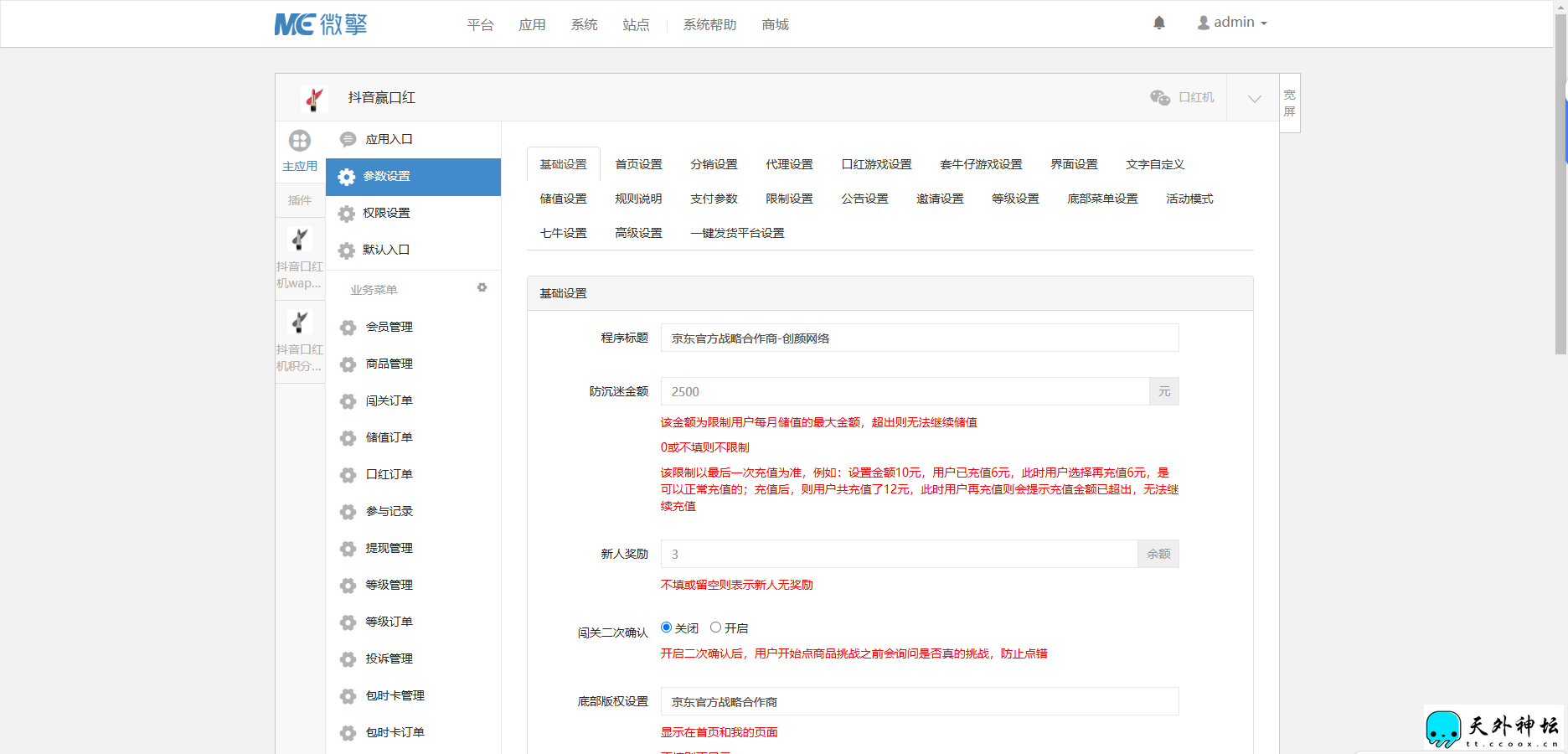This screenshot has width=1568, height=754.
Task: Toggle the 宽屏 widescreen button
Action: click(1289, 103)
